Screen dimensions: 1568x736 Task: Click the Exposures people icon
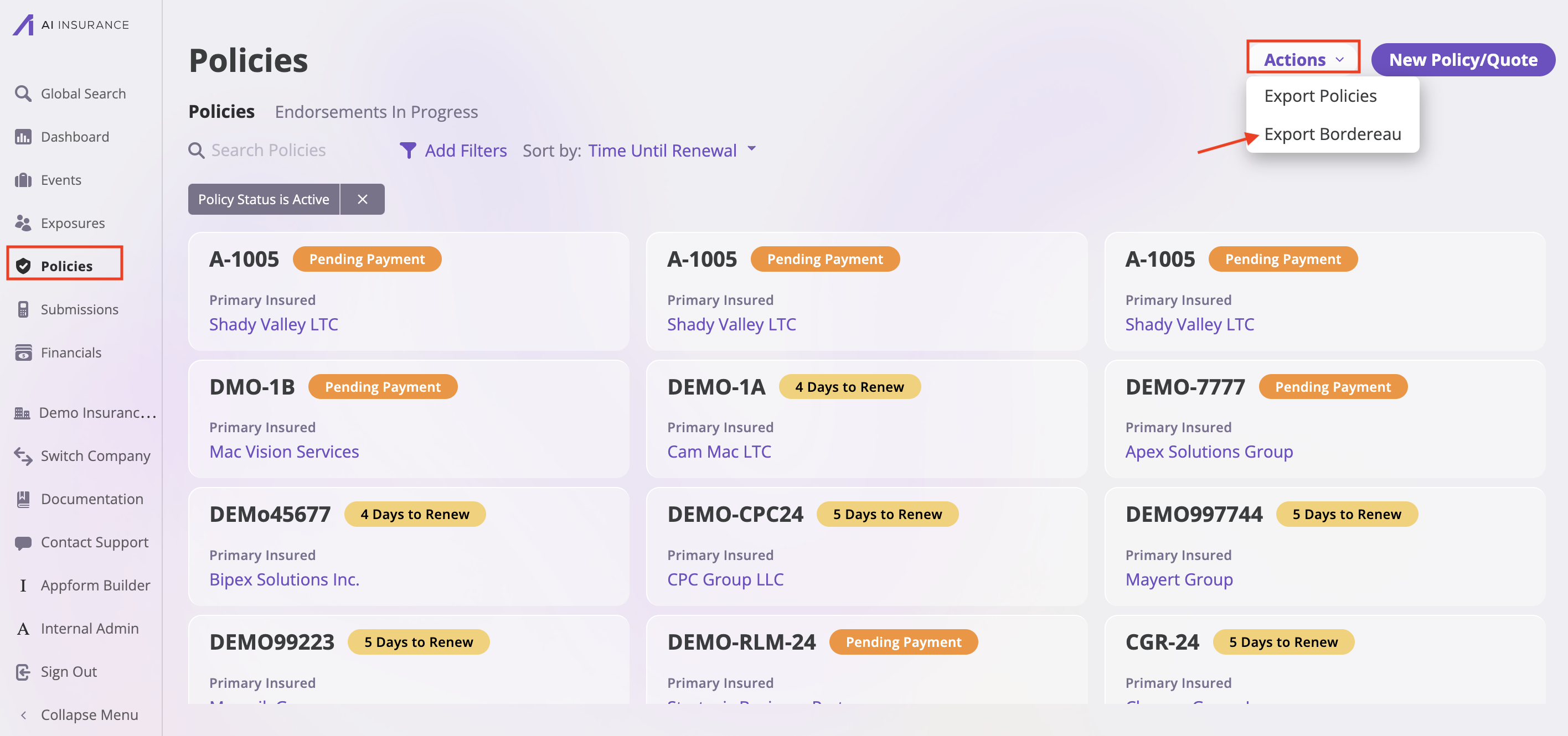(x=23, y=223)
